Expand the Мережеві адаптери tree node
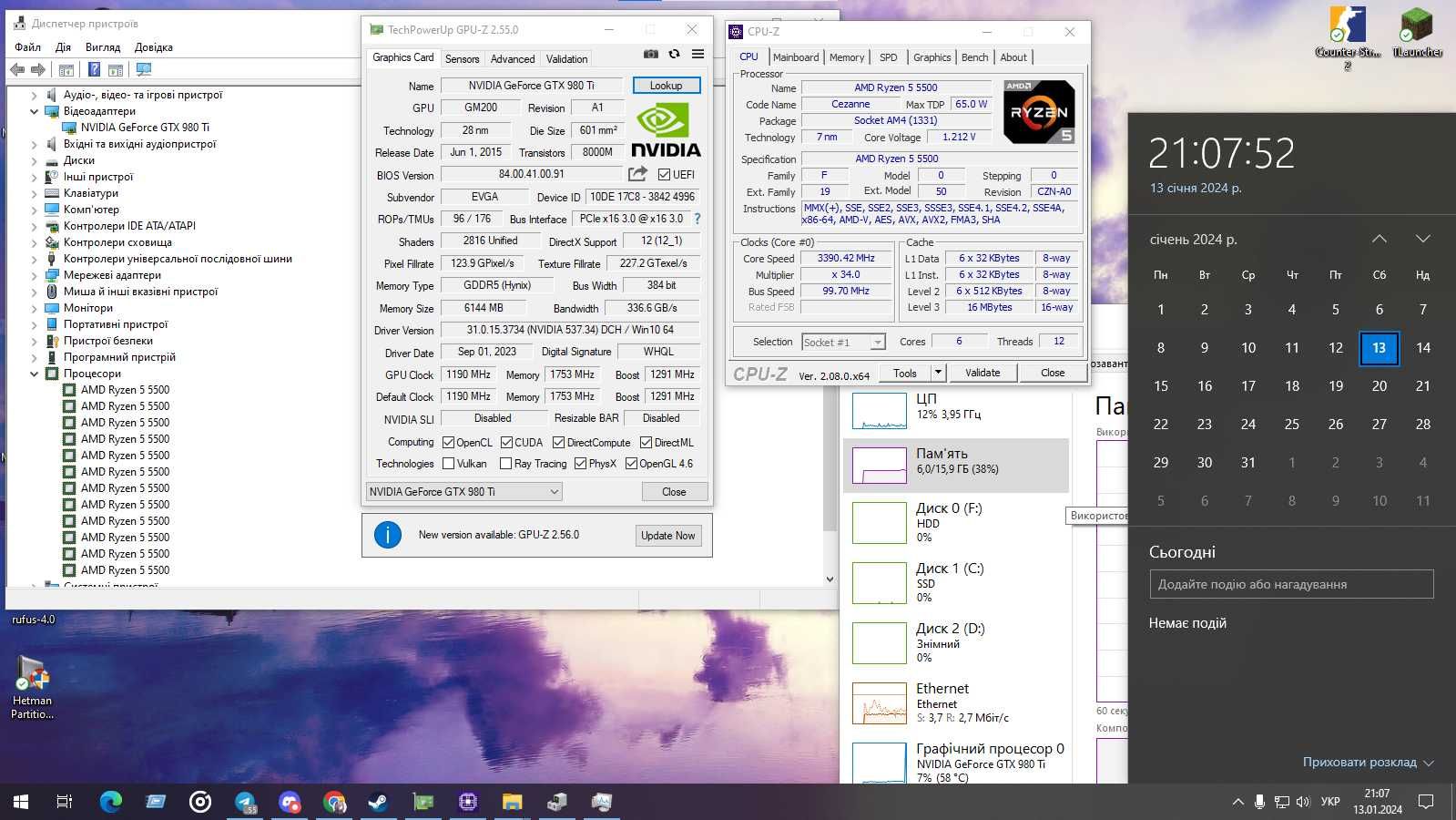 coord(35,275)
